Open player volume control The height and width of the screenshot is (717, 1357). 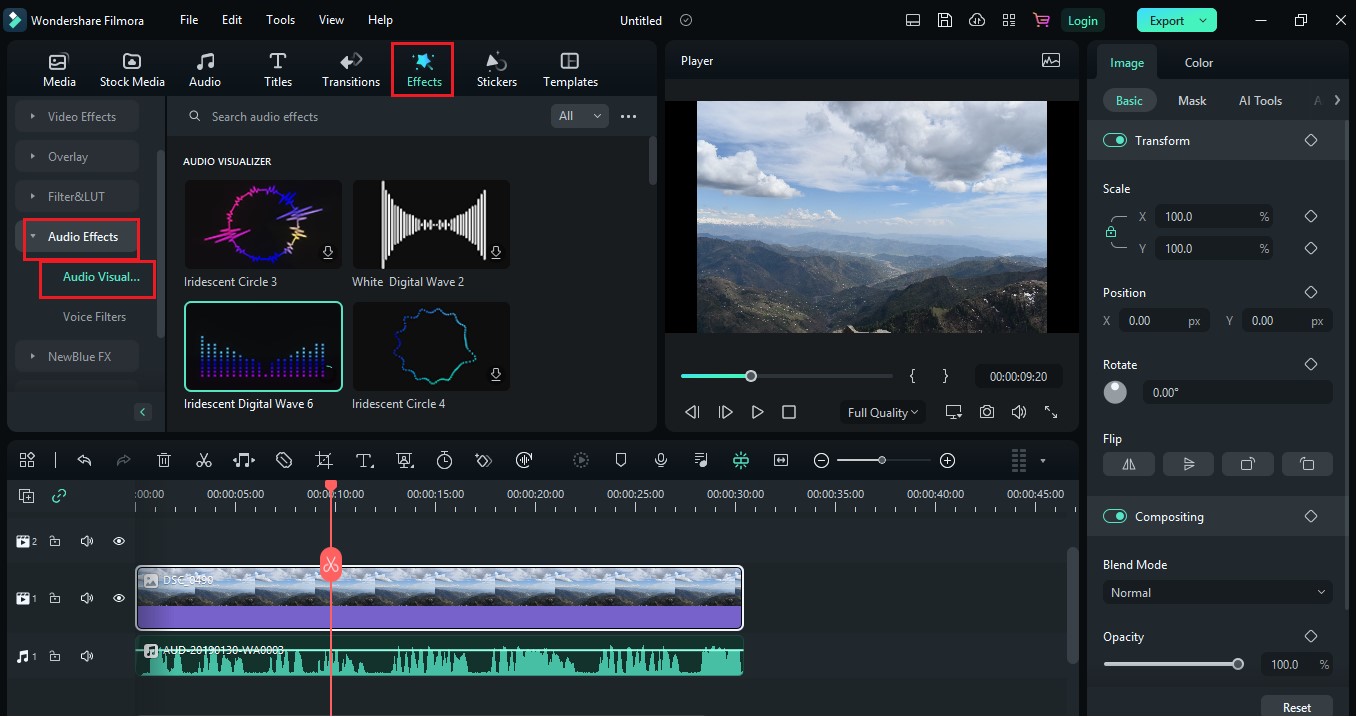coord(1019,412)
